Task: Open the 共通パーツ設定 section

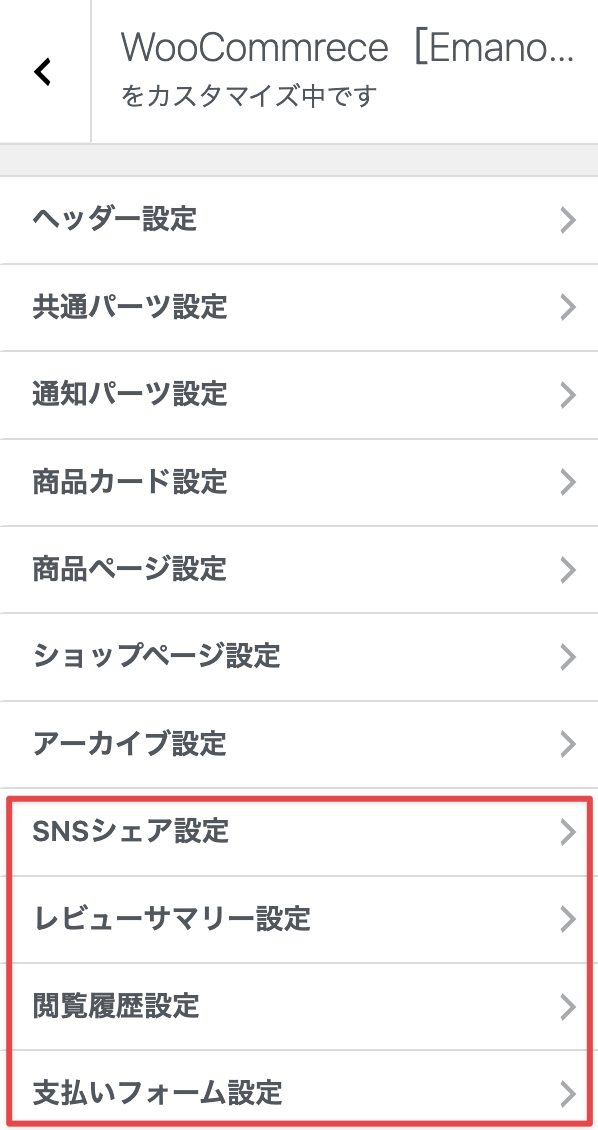Action: point(299,307)
